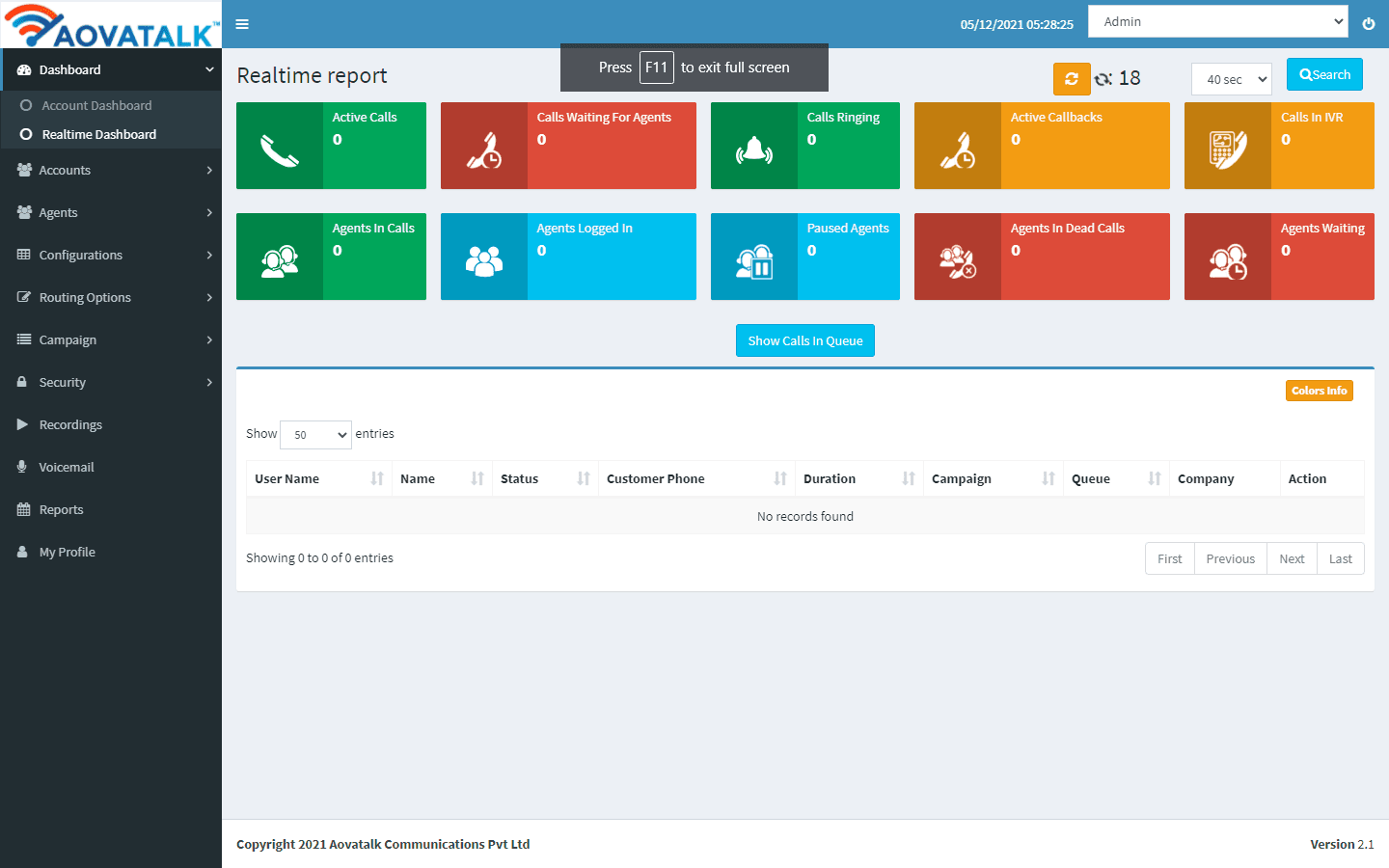The height and width of the screenshot is (868, 1389).
Task: Toggle the sidebar with the hamburger icon
Action: 241,24
